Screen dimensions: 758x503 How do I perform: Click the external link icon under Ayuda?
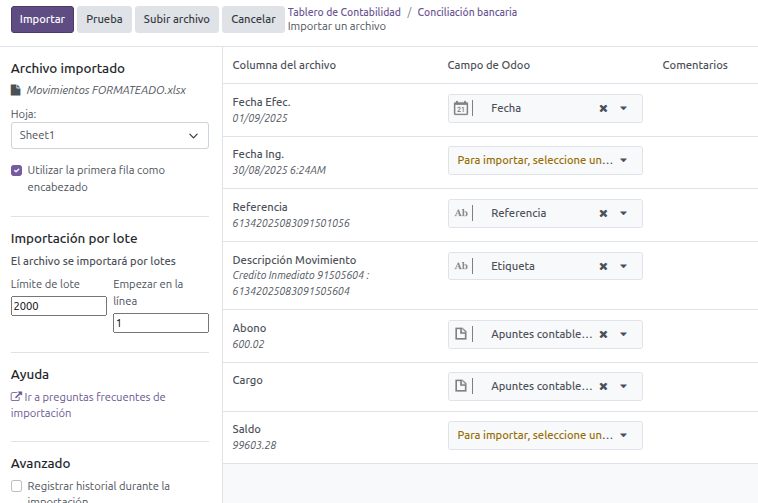[x=16, y=397]
